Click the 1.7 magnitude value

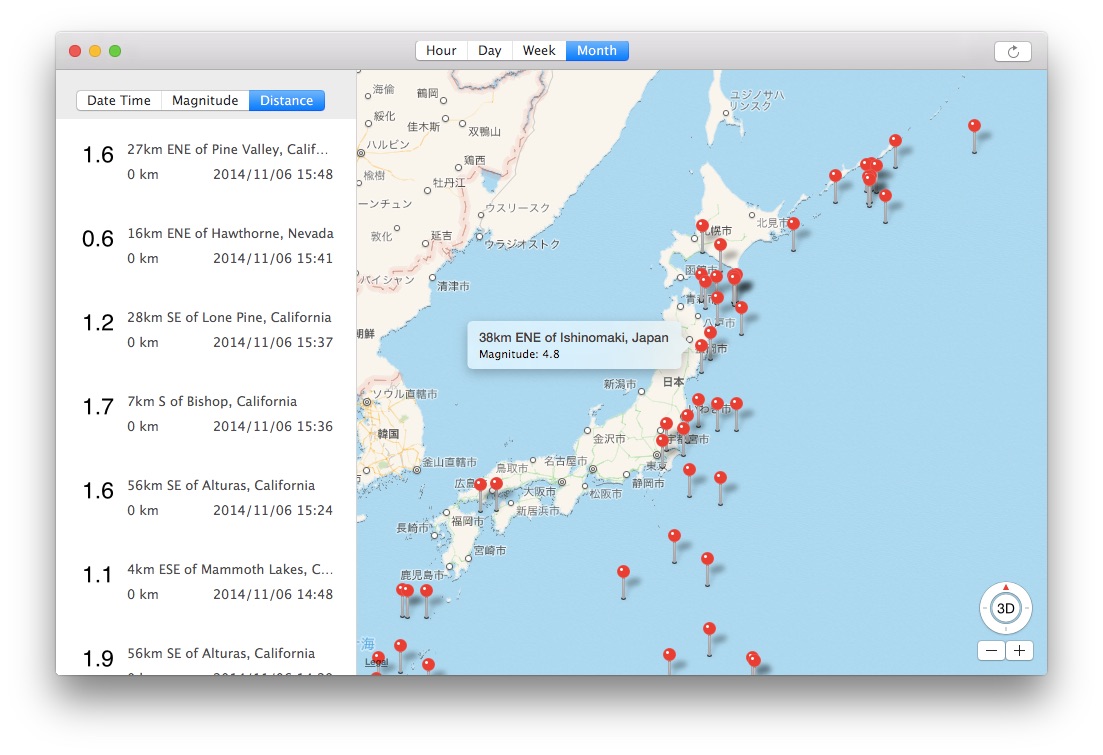coord(98,407)
